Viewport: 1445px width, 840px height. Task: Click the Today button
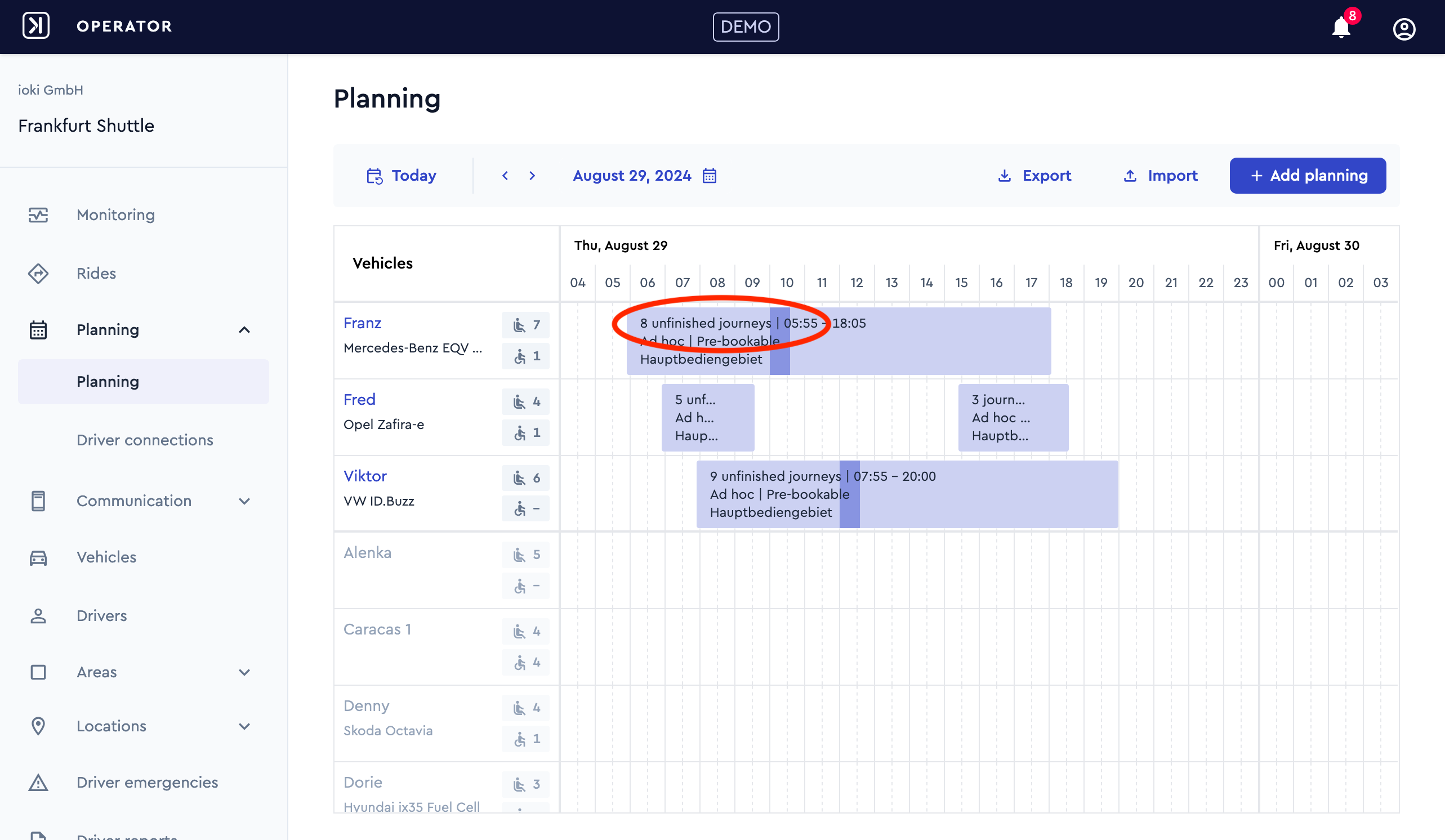click(x=402, y=176)
